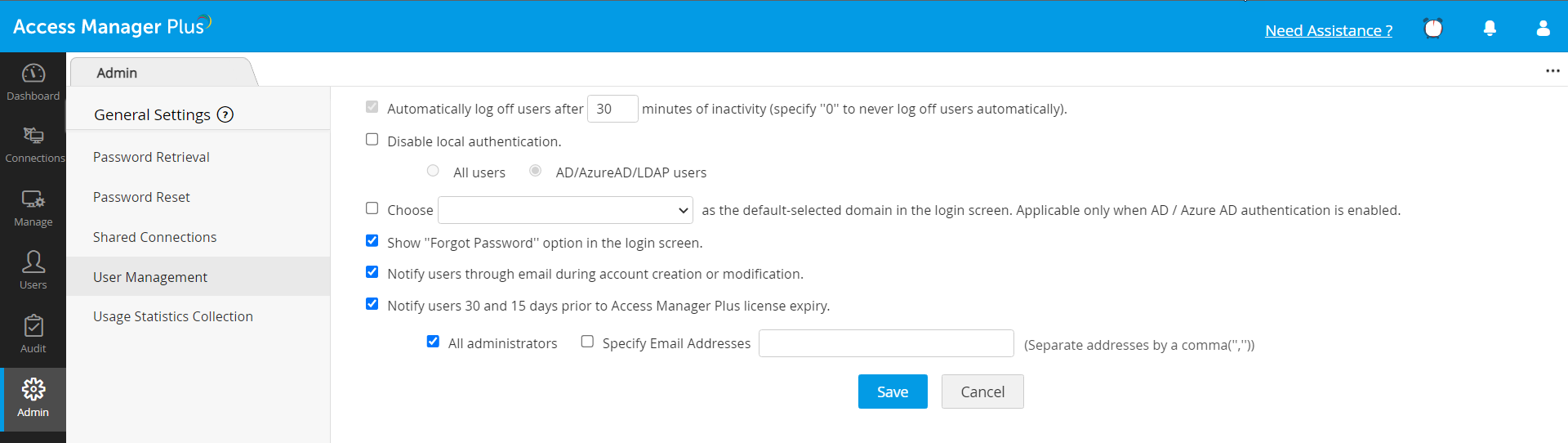This screenshot has height=443, width=1568.
Task: Open Shared Connections settings
Action: tap(155, 237)
